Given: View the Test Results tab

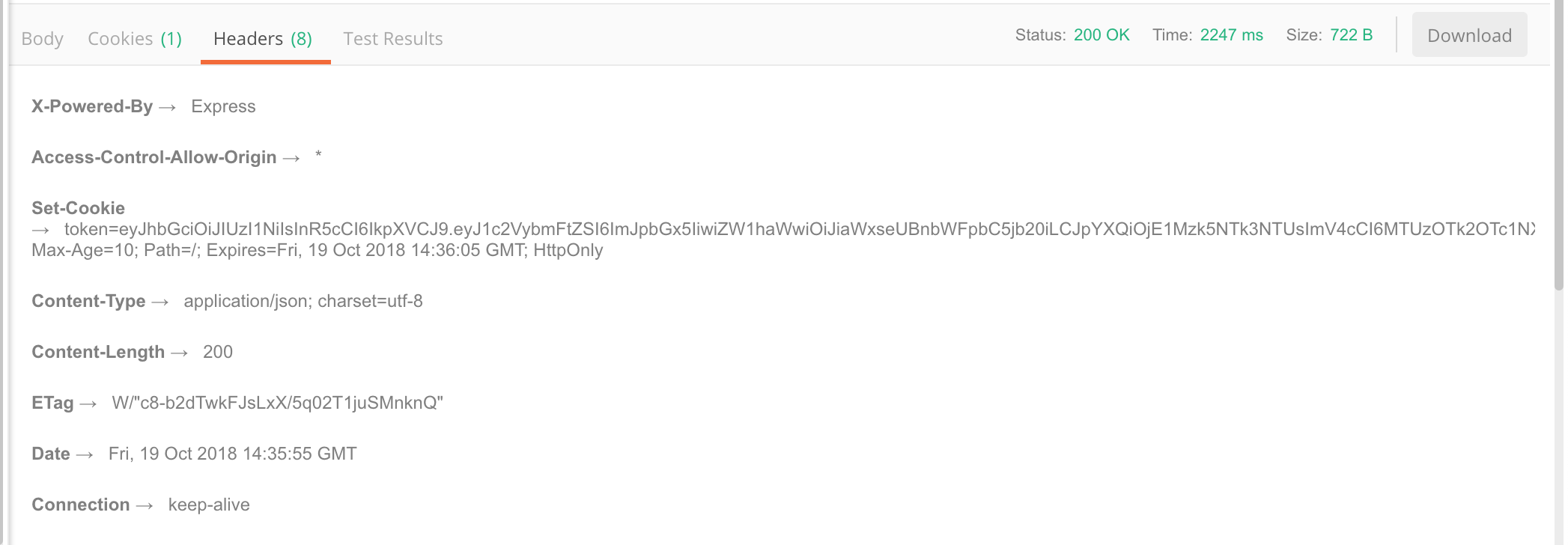Looking at the screenshot, I should 392,38.
